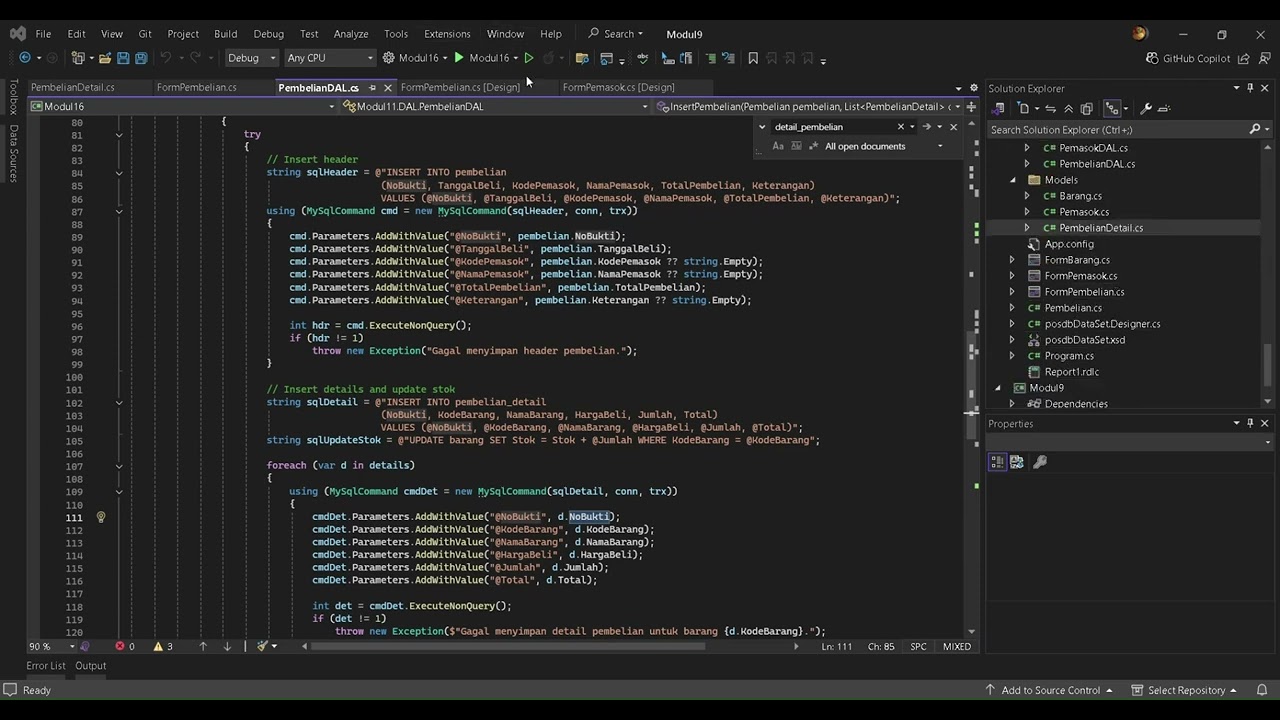Go to next issue with the down arrow
This screenshot has height=720, width=1280.
[227, 646]
